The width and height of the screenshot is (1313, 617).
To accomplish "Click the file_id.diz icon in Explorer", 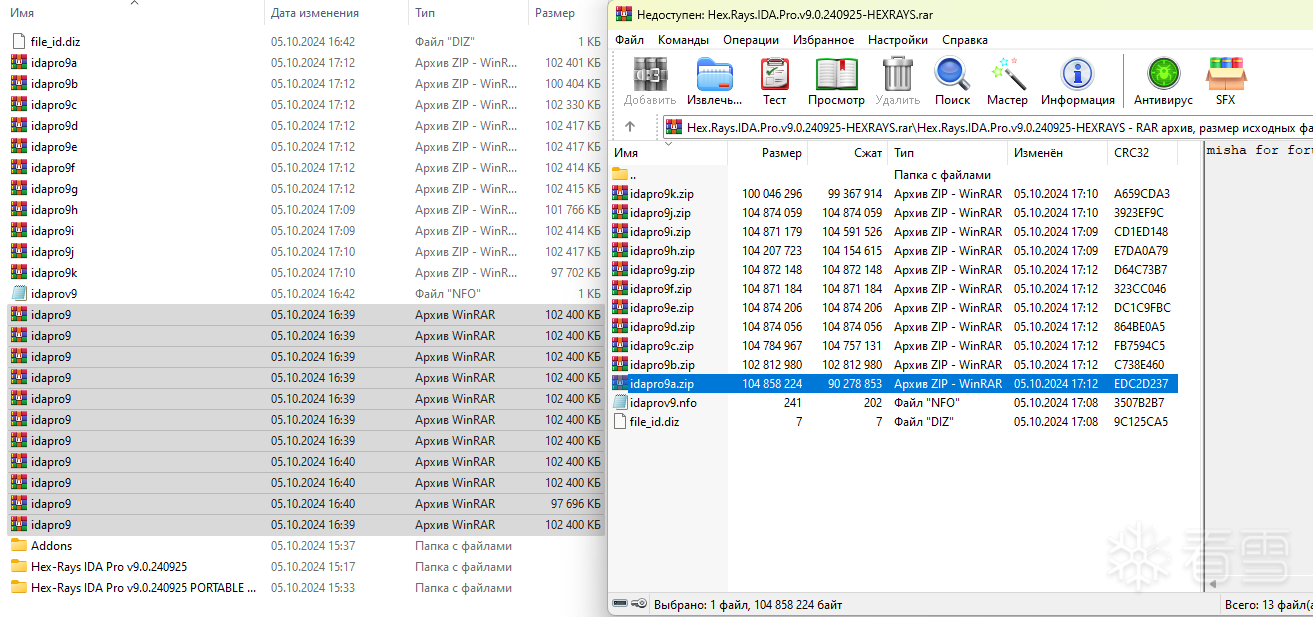I will (x=19, y=42).
